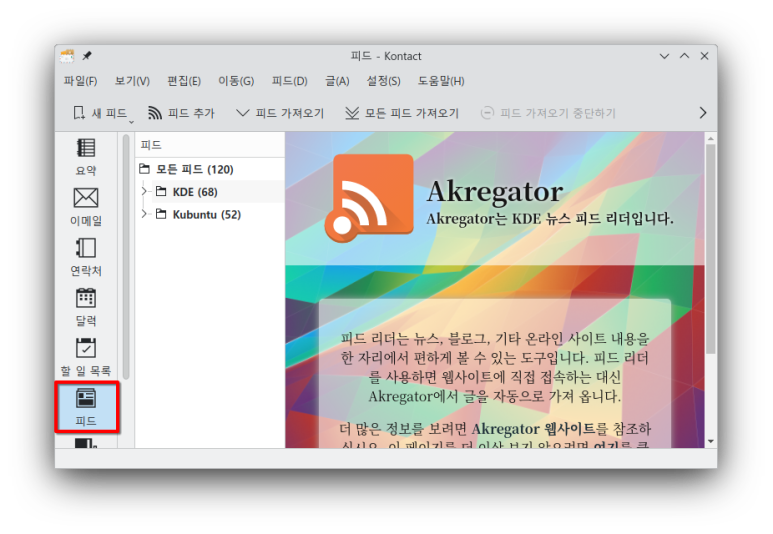Click the Akregator RSS logo image
This screenshot has height=534, width=773.
[x=369, y=198]
